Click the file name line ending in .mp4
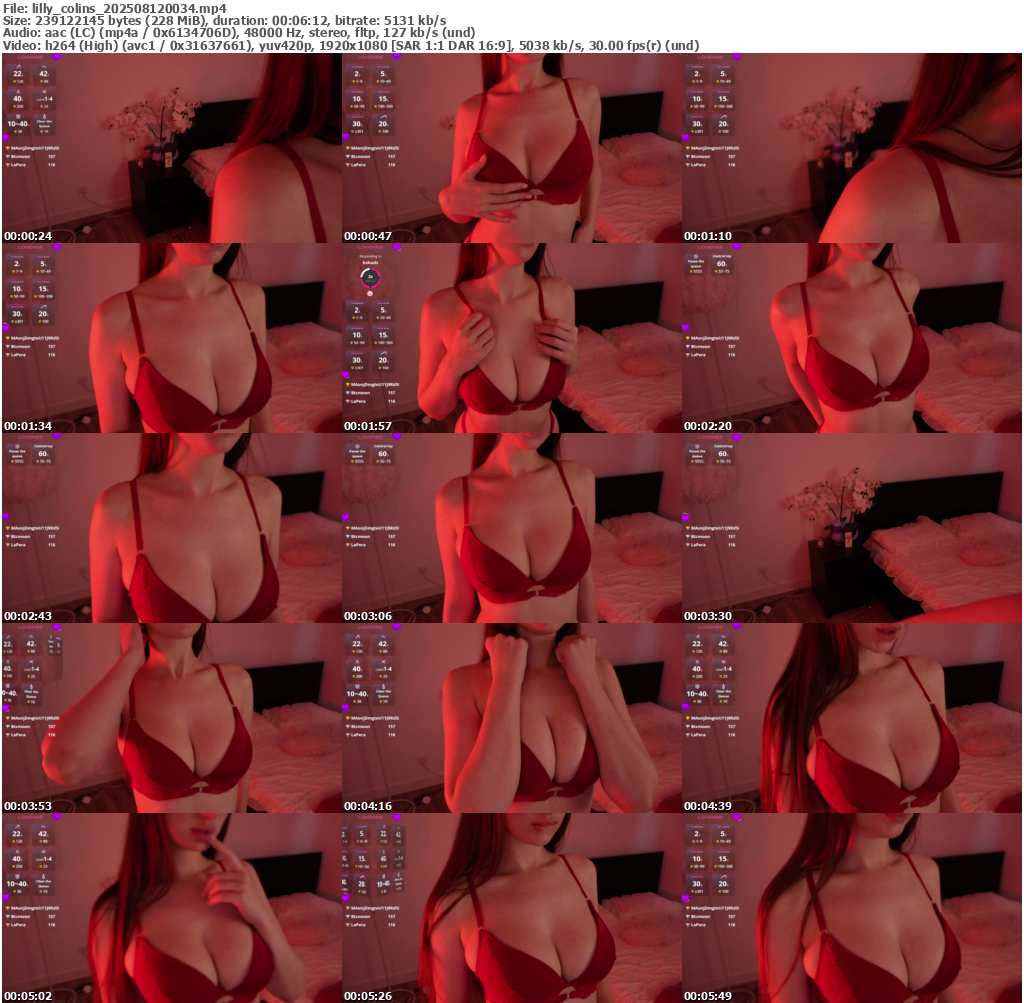Image resolution: width=1024 pixels, height=1003 pixels. [x=115, y=8]
